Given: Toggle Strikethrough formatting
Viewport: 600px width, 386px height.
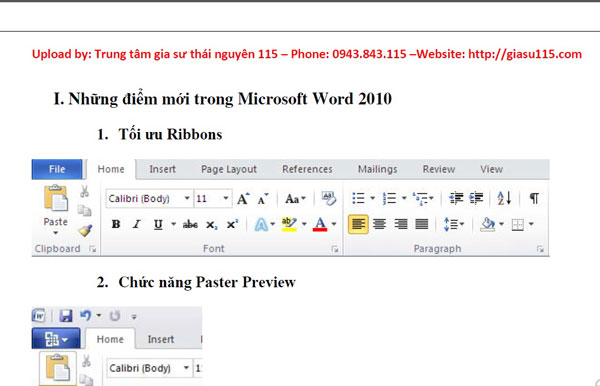Looking at the screenshot, I should tap(190, 225).
